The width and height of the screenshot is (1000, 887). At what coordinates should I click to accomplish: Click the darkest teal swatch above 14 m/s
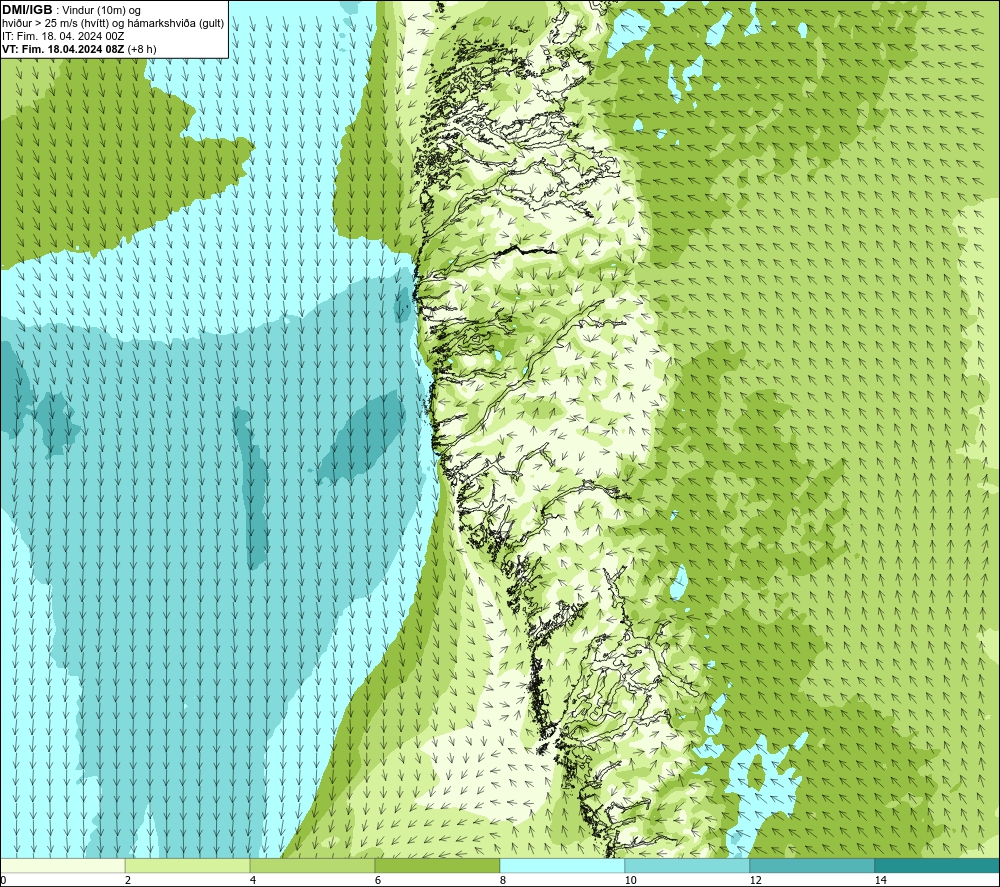938,865
